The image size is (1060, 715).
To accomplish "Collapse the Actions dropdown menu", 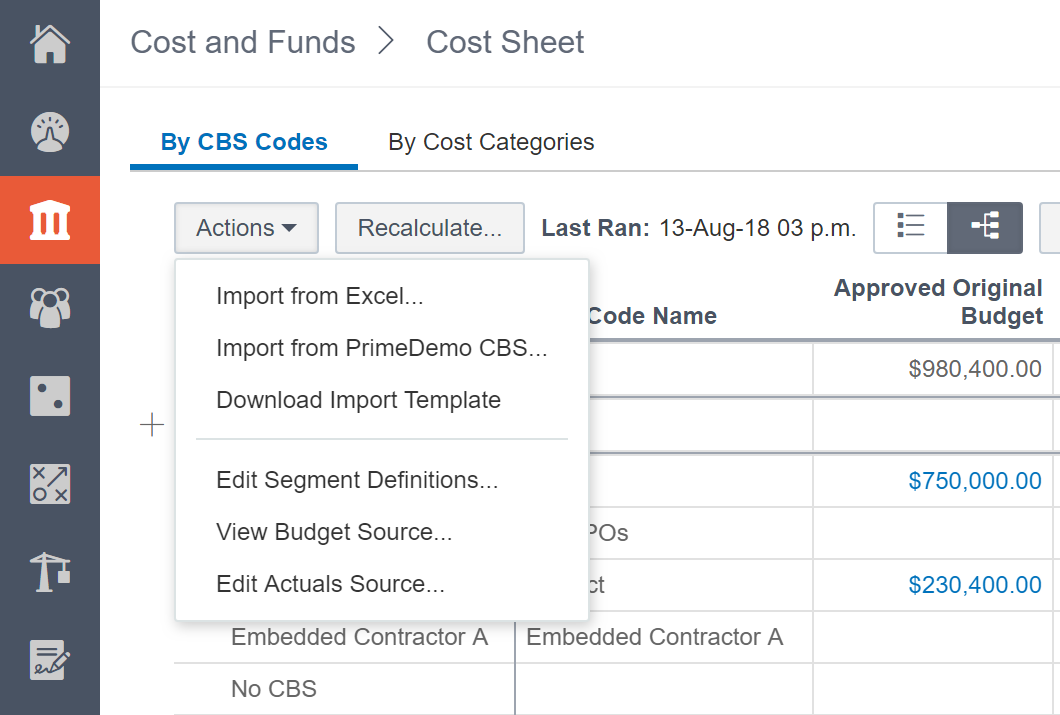I will (x=246, y=228).
